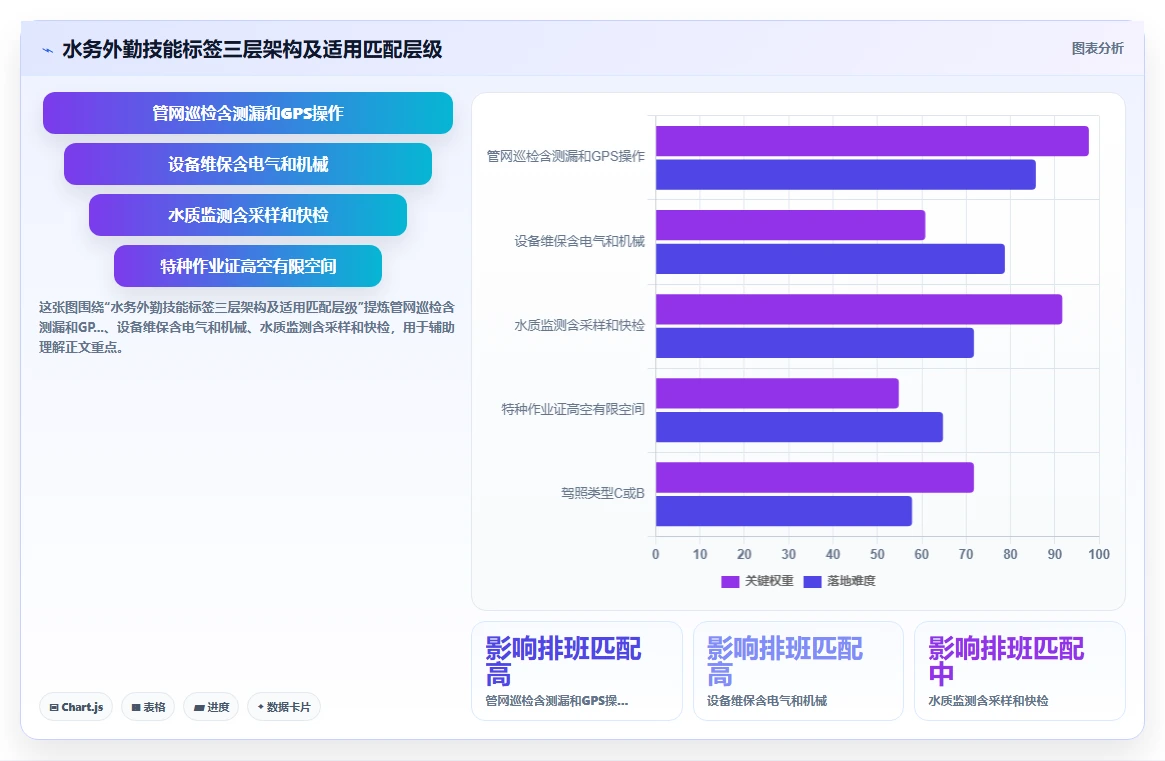The width and height of the screenshot is (1165, 761).
Task: Click the 进度 tag chip
Action: click(211, 707)
